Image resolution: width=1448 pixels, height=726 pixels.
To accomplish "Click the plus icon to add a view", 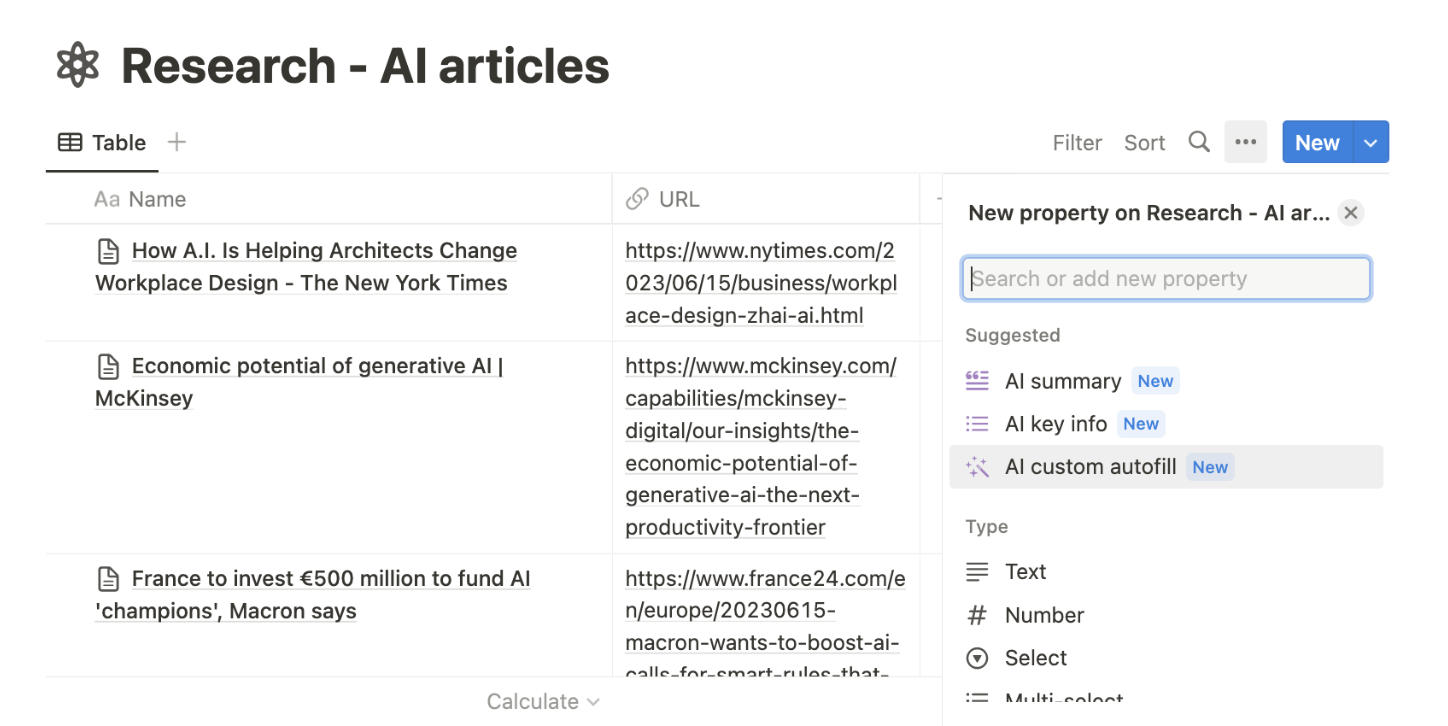I will pyautogui.click(x=177, y=142).
